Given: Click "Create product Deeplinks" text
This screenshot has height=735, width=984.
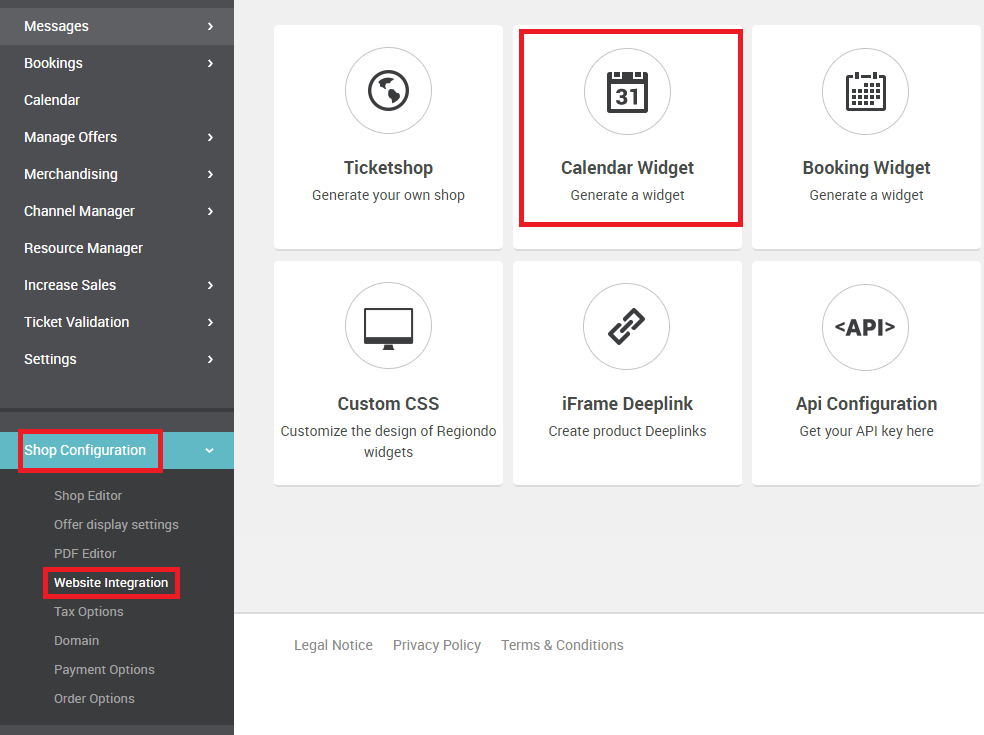Looking at the screenshot, I should 628,431.
